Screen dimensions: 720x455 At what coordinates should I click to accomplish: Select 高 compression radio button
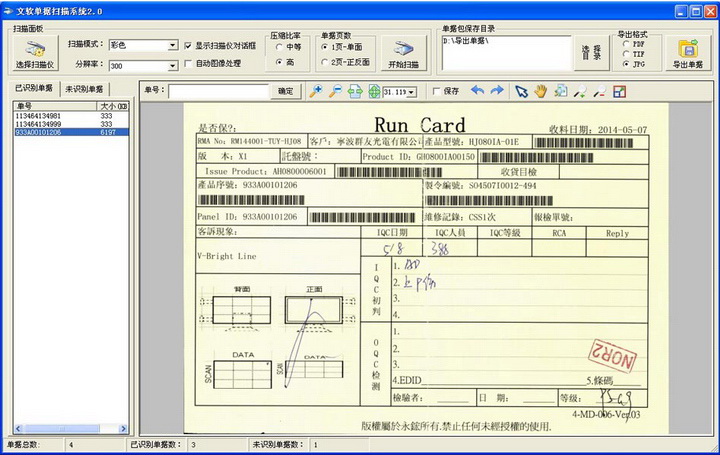click(x=279, y=62)
